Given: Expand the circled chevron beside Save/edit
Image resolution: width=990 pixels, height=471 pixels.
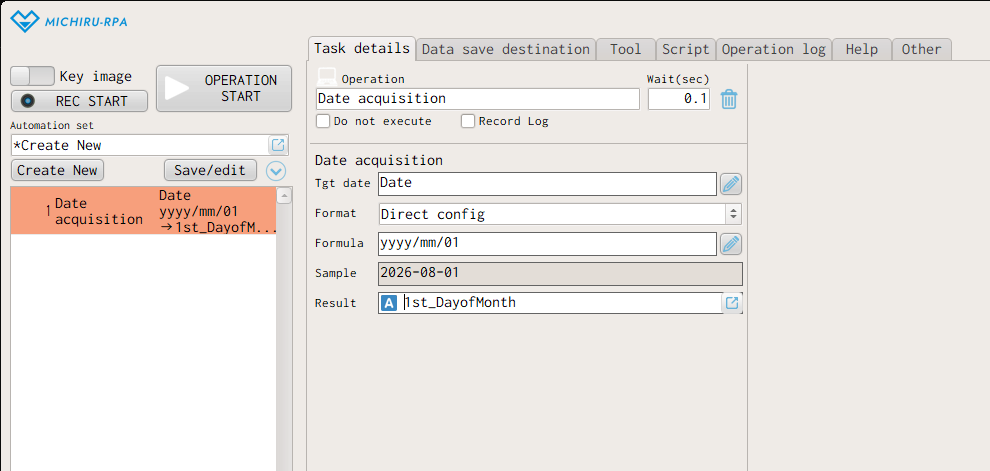Looking at the screenshot, I should pos(276,170).
